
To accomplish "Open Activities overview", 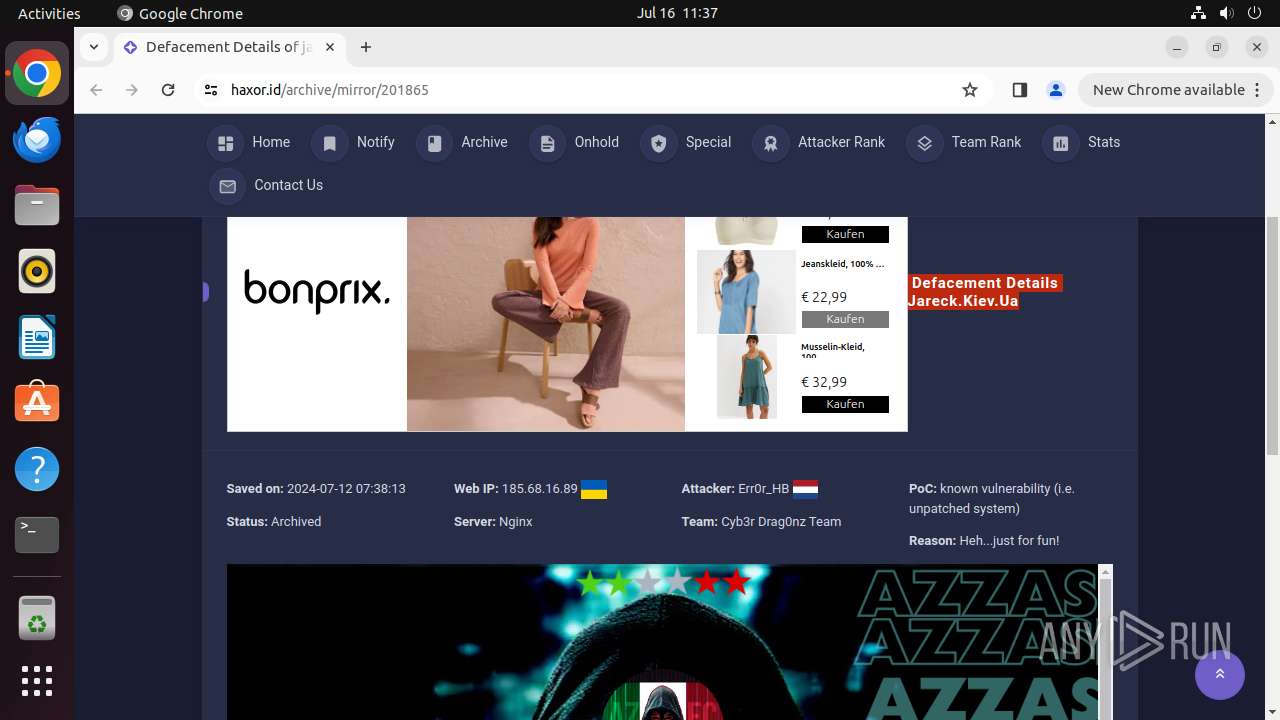I will tap(49, 13).
